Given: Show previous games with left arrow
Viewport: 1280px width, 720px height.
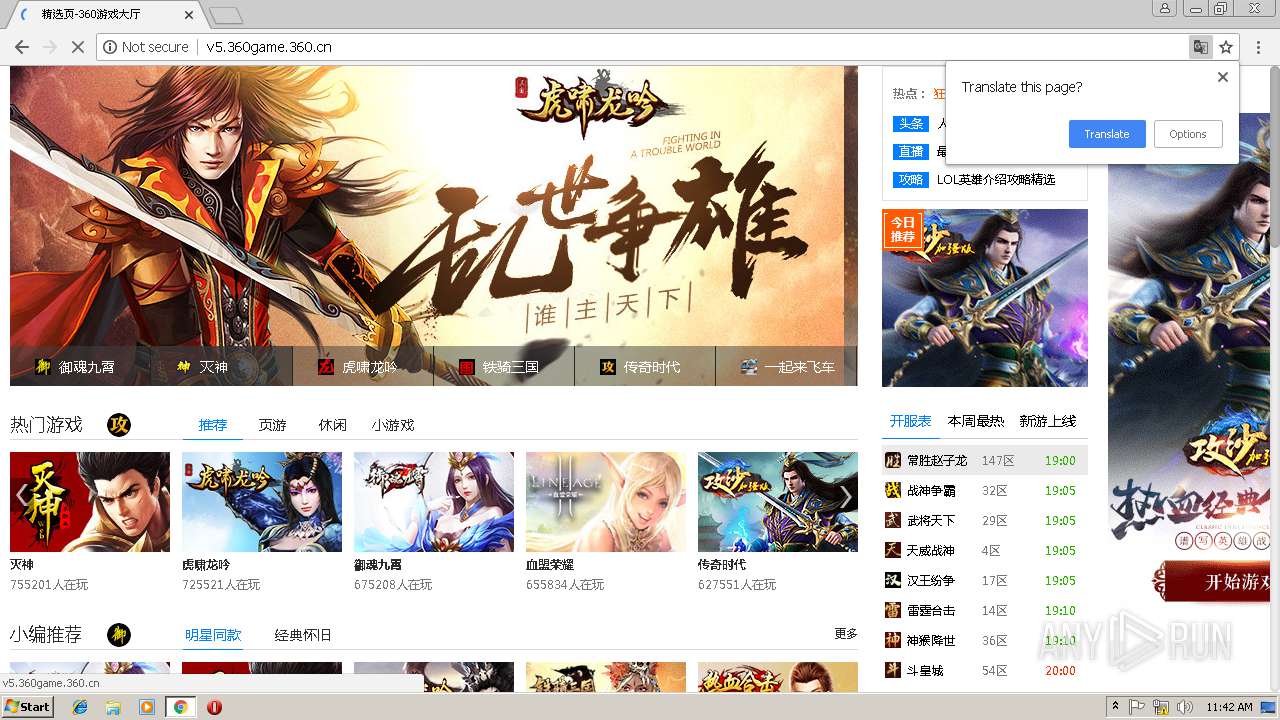Looking at the screenshot, I should pos(21,496).
